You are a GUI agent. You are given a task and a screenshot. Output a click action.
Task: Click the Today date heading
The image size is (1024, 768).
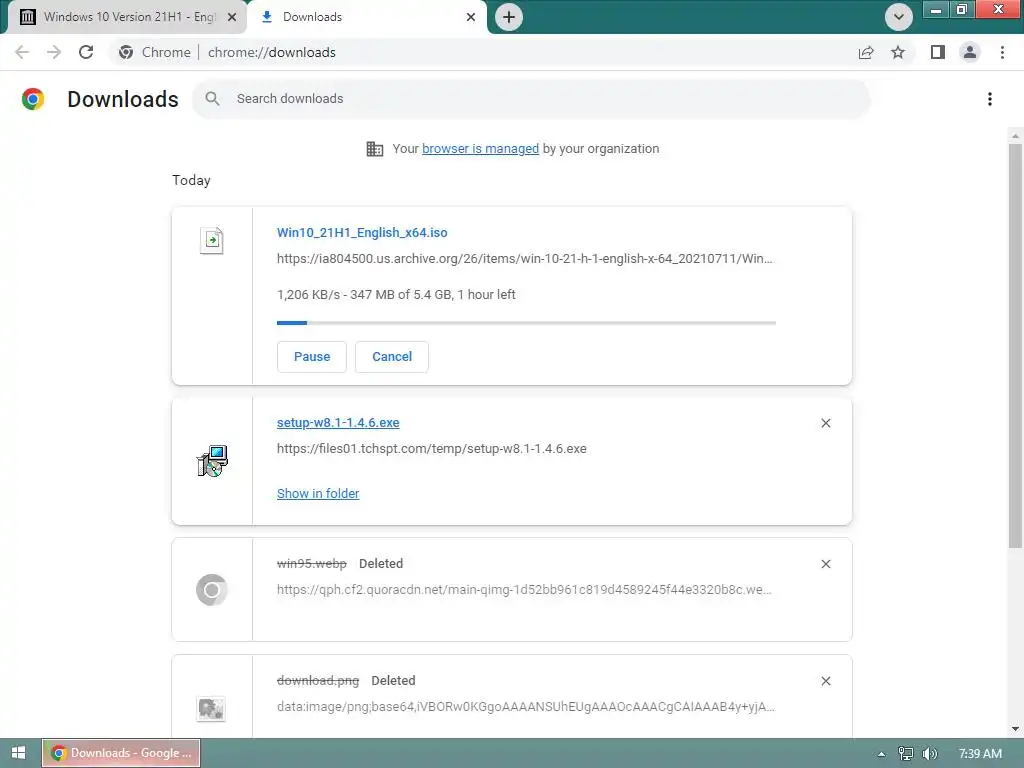point(191,180)
